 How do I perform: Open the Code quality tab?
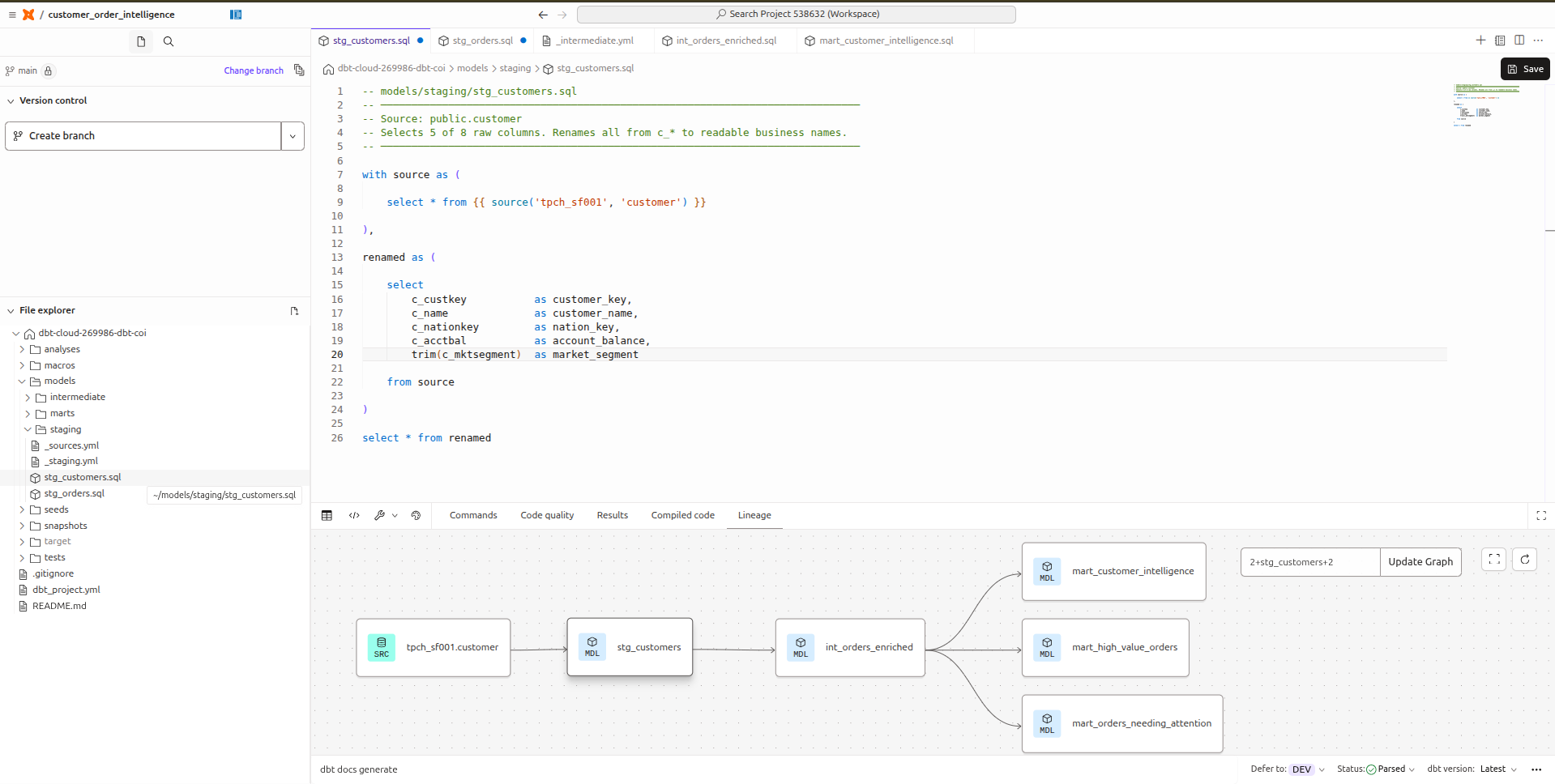[547, 515]
